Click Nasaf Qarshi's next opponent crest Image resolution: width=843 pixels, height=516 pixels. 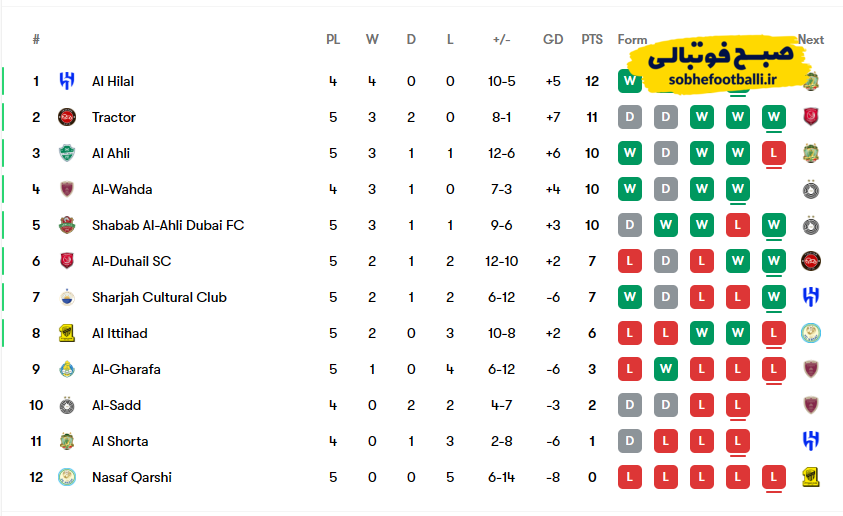click(811, 477)
